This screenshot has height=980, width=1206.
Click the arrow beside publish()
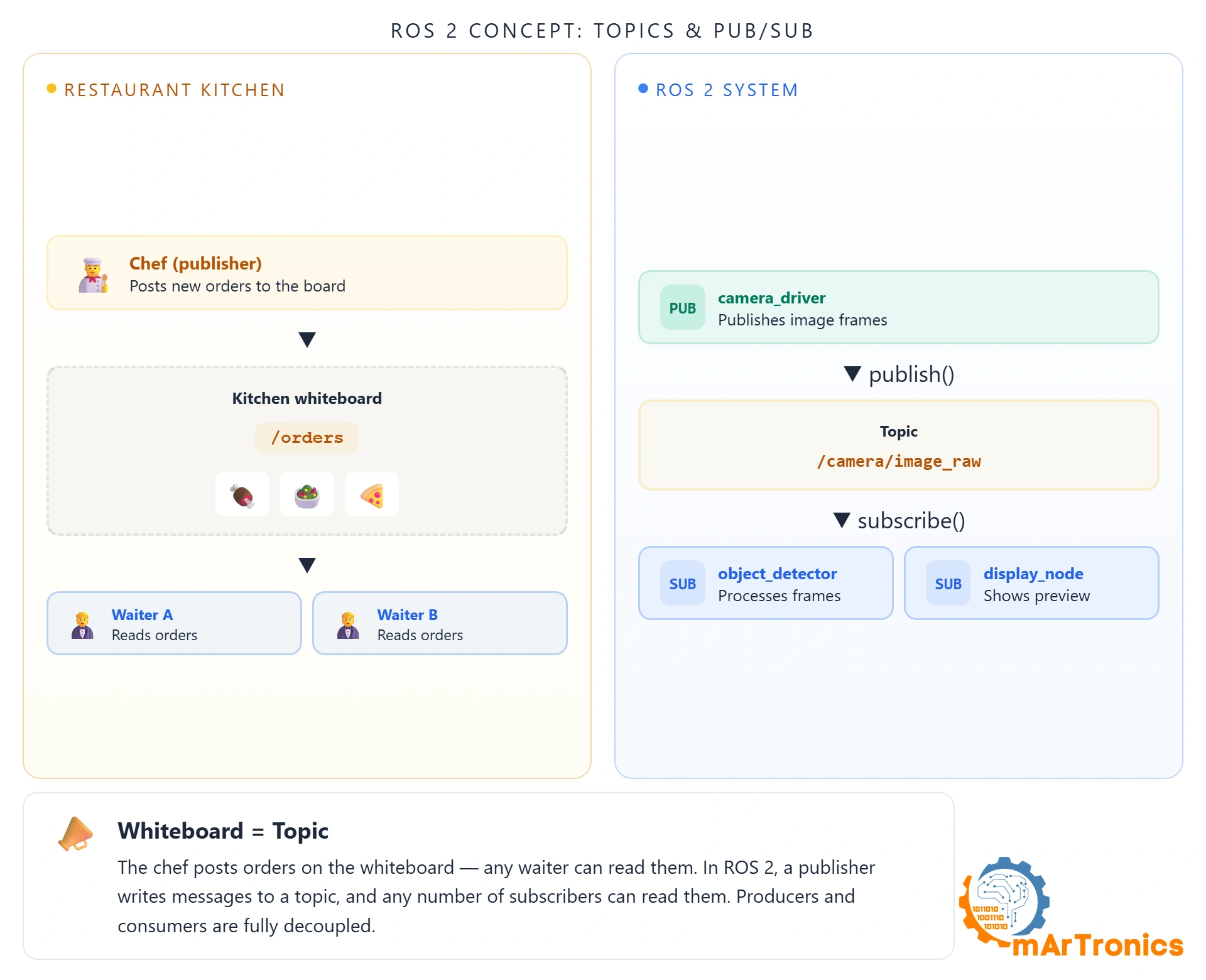(x=852, y=374)
